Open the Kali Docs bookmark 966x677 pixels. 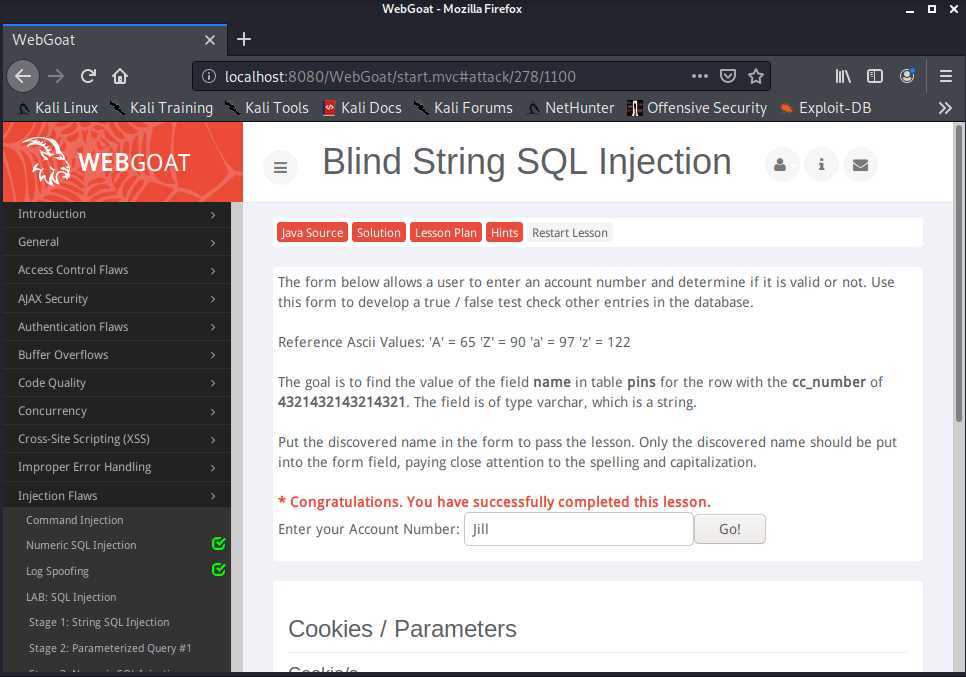point(362,108)
